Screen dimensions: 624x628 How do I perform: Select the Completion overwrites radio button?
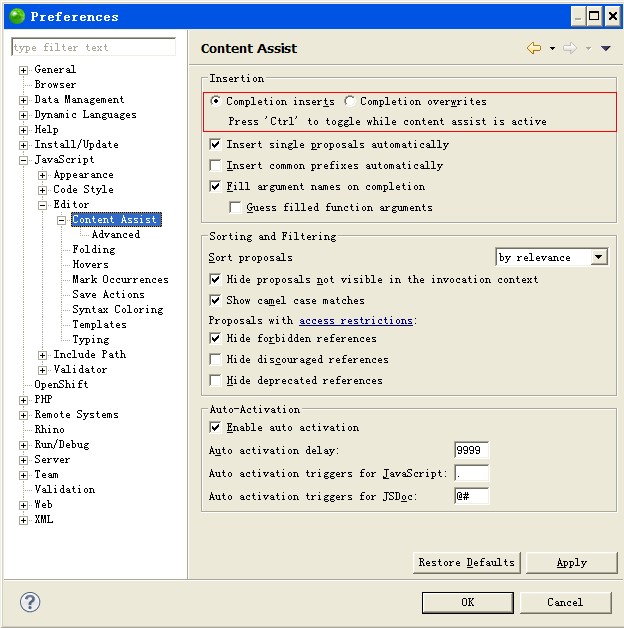[x=349, y=101]
